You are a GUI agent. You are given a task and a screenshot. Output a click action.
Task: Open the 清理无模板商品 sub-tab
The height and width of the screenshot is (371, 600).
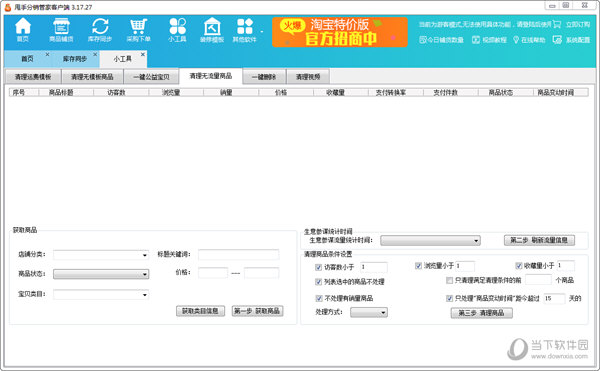[92, 77]
